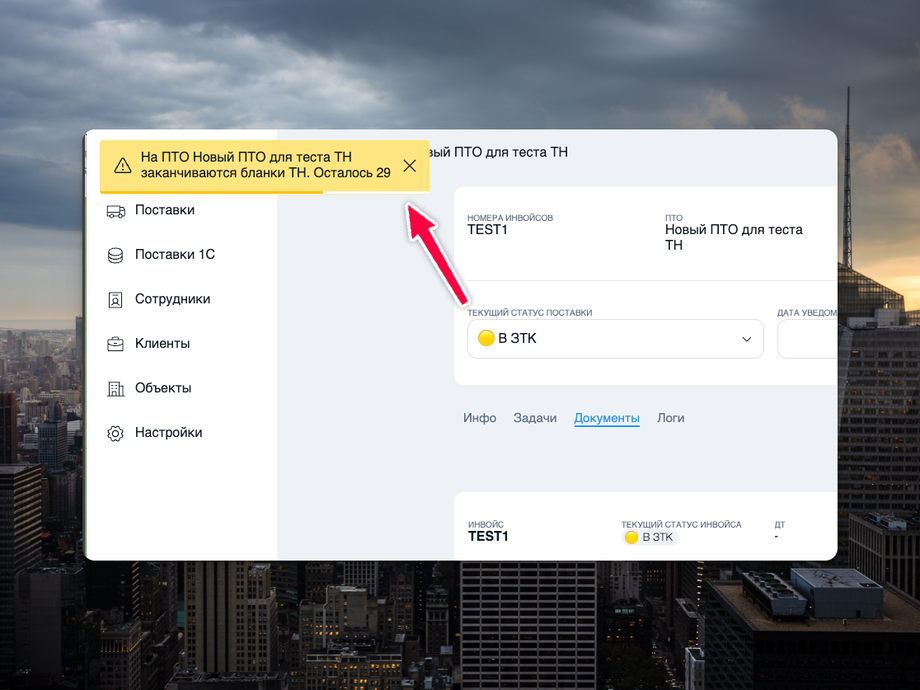Dismiss the yellow ТН blanks notification
Viewport: 920px width, 690px height.
410,166
